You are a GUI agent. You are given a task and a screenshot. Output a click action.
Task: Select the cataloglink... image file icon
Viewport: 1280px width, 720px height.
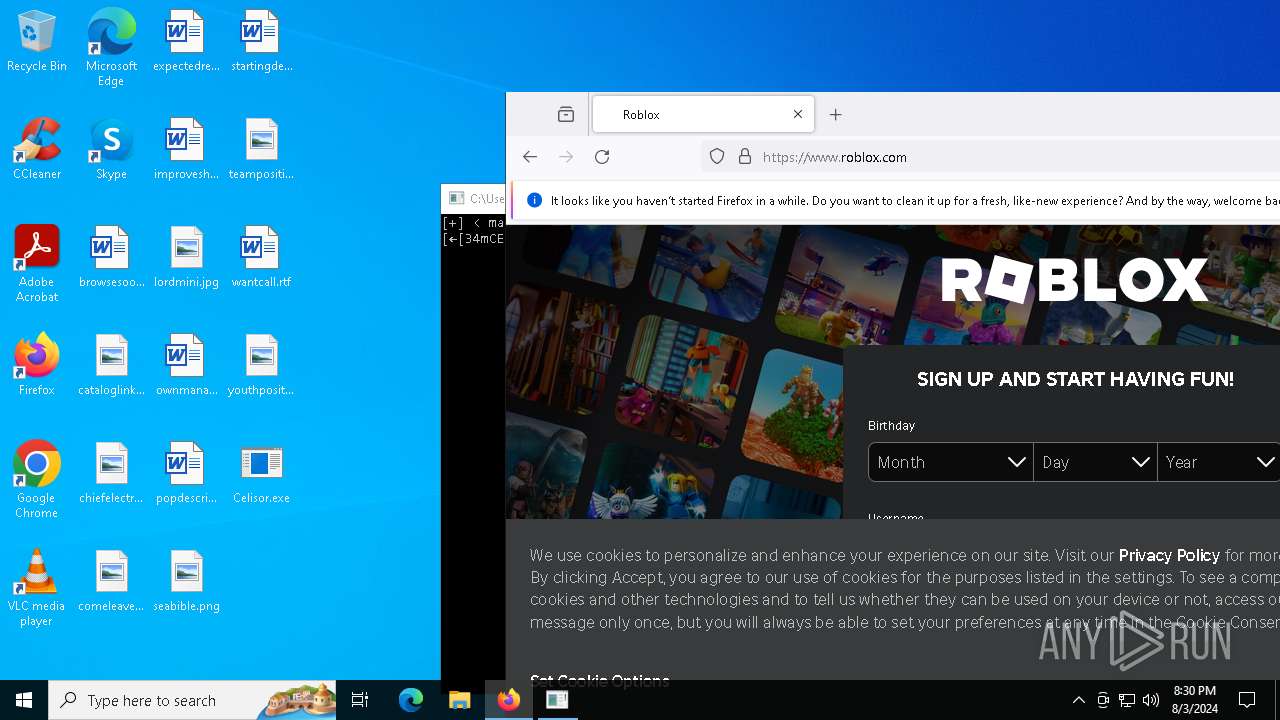(x=111, y=366)
